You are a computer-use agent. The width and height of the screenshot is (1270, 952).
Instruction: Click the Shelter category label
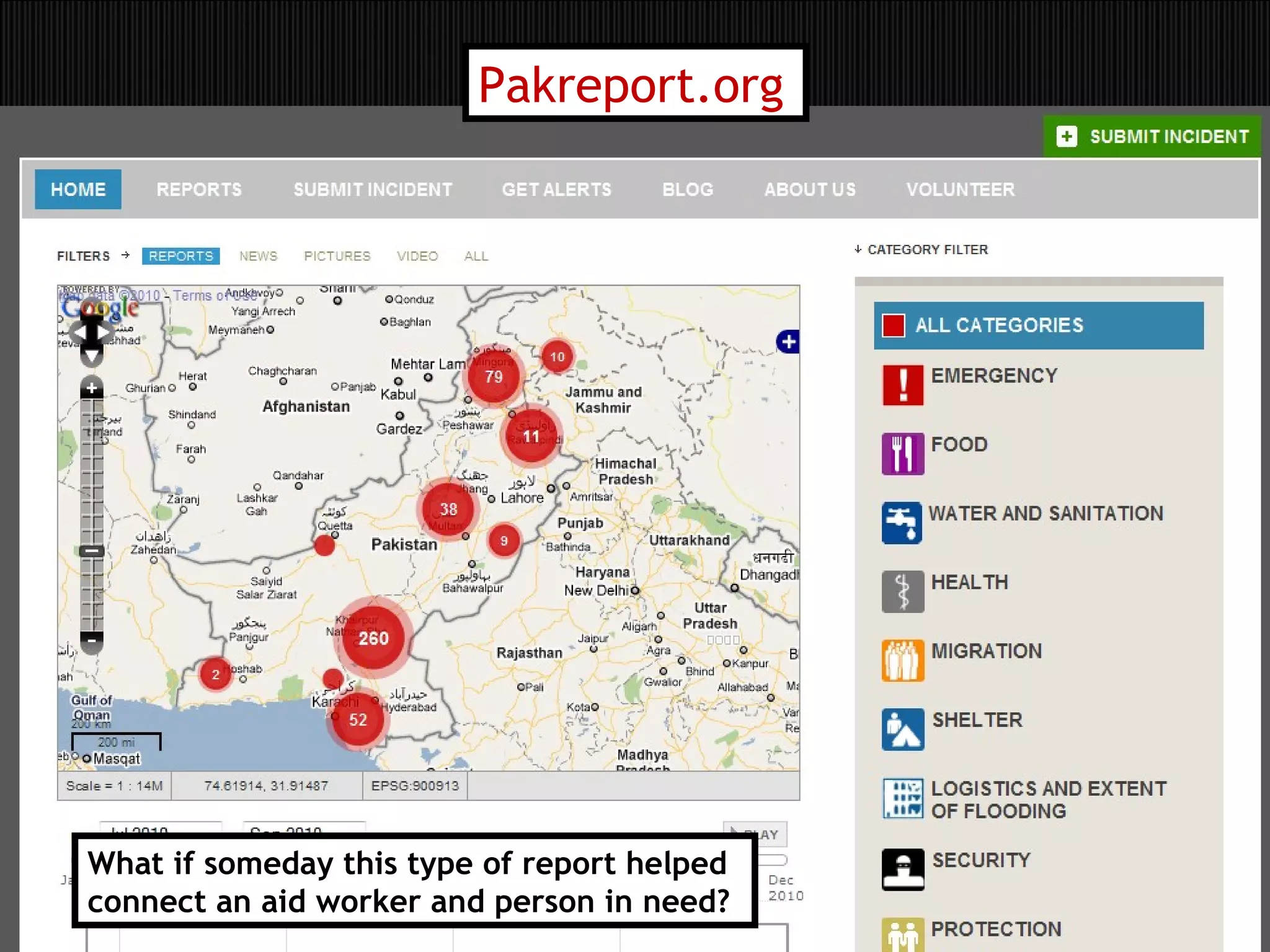(977, 720)
